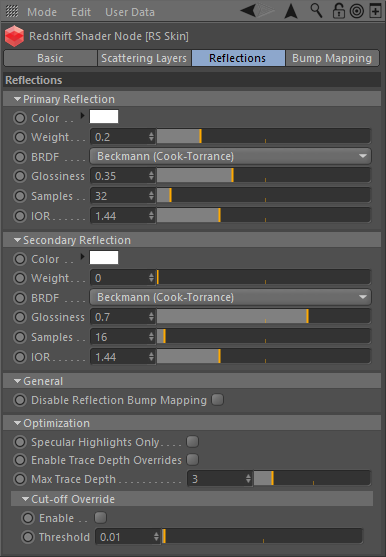This screenshot has width=386, height=557.
Task: Open the Edit menu
Action: pyautogui.click(x=81, y=12)
